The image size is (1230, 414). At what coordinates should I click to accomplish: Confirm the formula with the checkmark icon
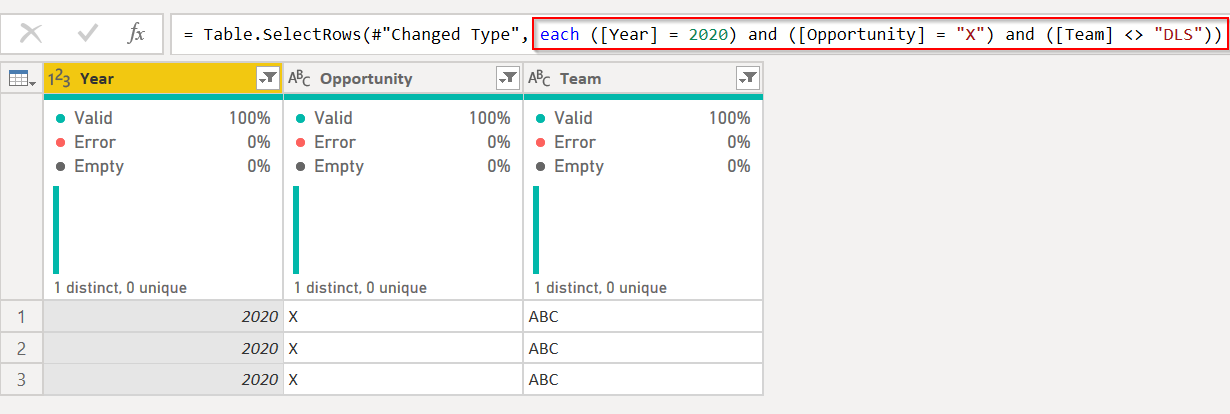[x=87, y=34]
